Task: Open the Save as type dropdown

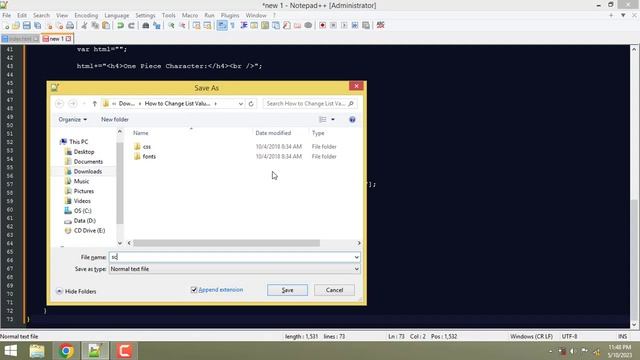Action: coord(234,269)
